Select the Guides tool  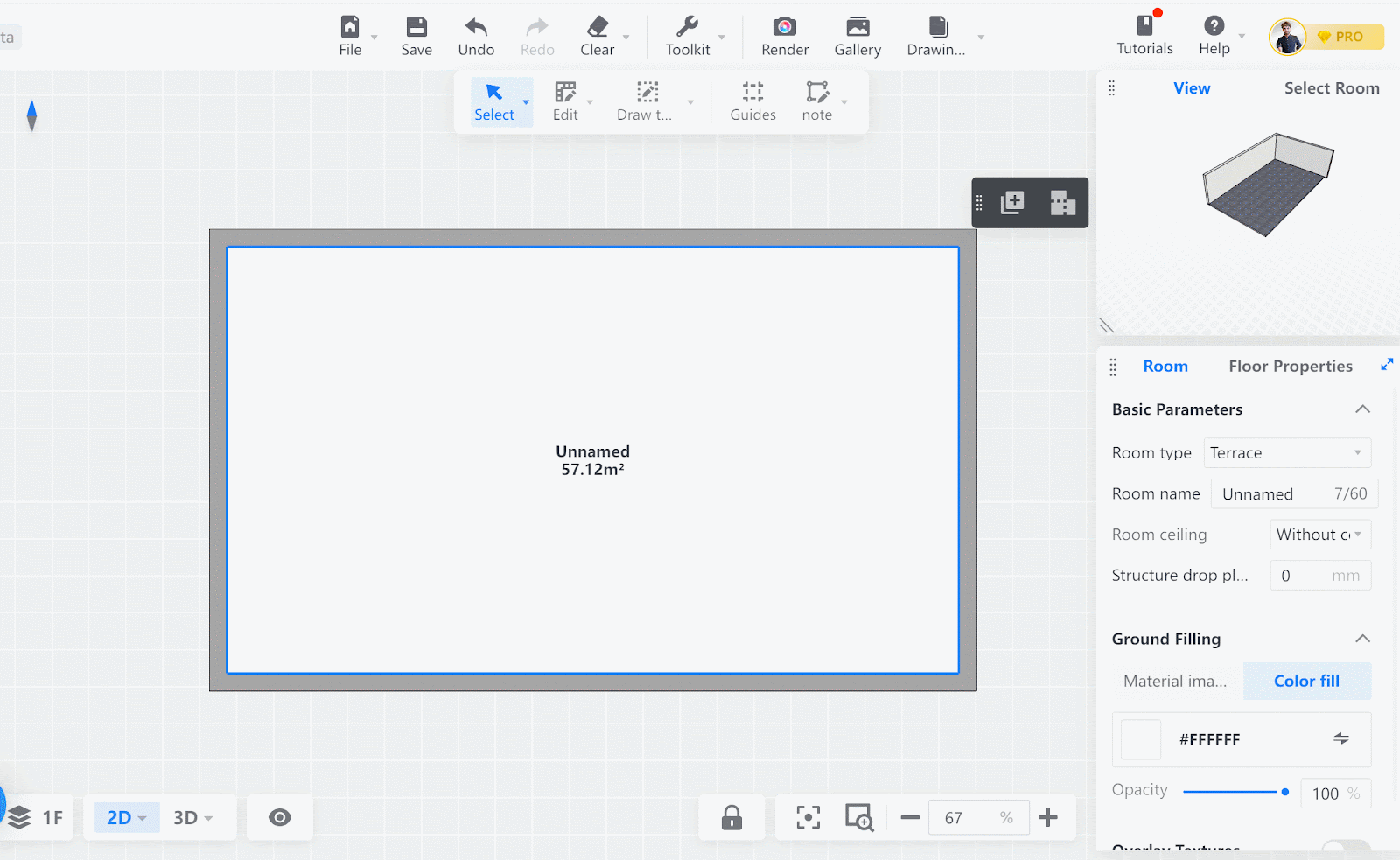[752, 101]
